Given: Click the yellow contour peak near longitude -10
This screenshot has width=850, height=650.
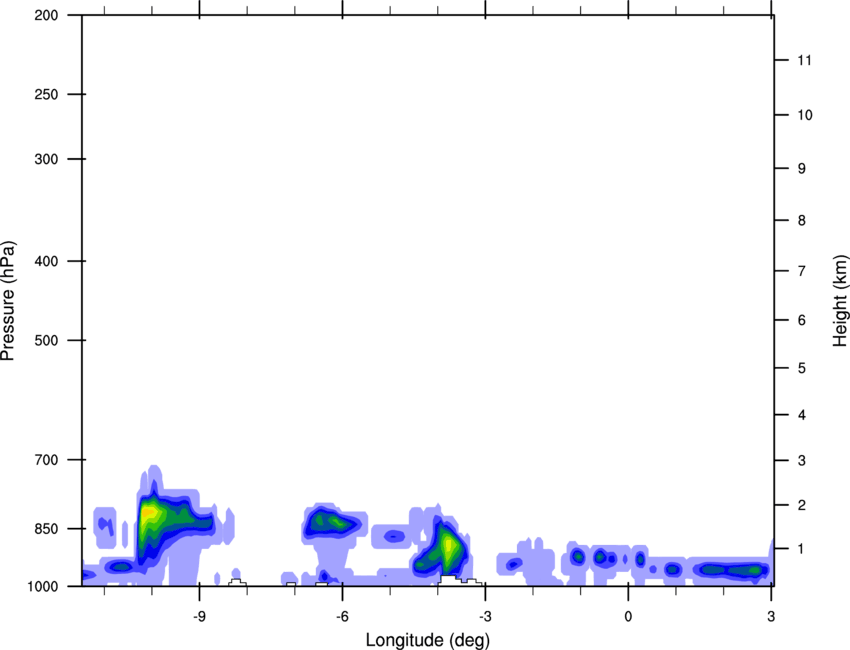Looking at the screenshot, I should 148,513.
